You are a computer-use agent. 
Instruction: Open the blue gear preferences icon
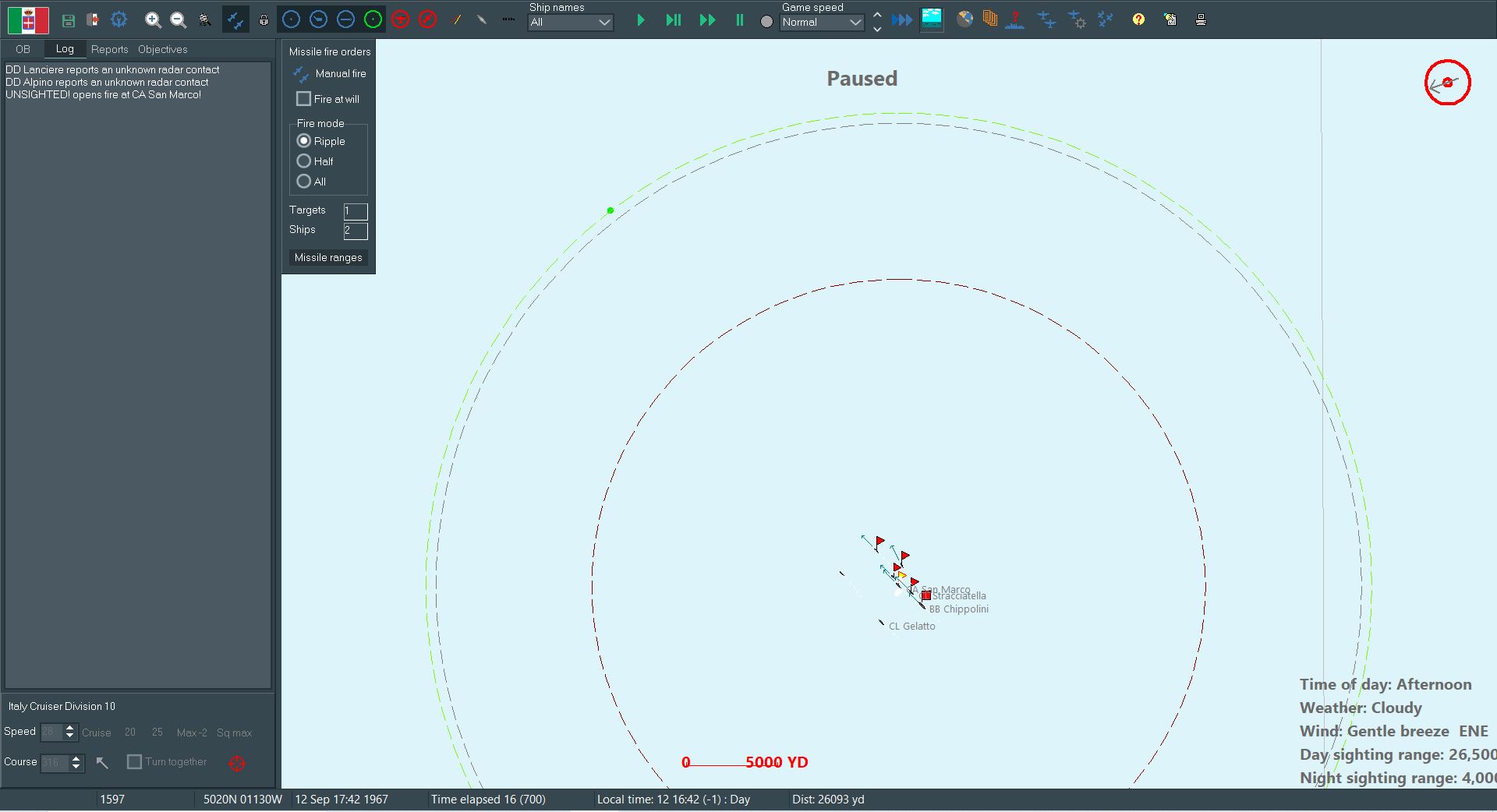click(x=119, y=20)
